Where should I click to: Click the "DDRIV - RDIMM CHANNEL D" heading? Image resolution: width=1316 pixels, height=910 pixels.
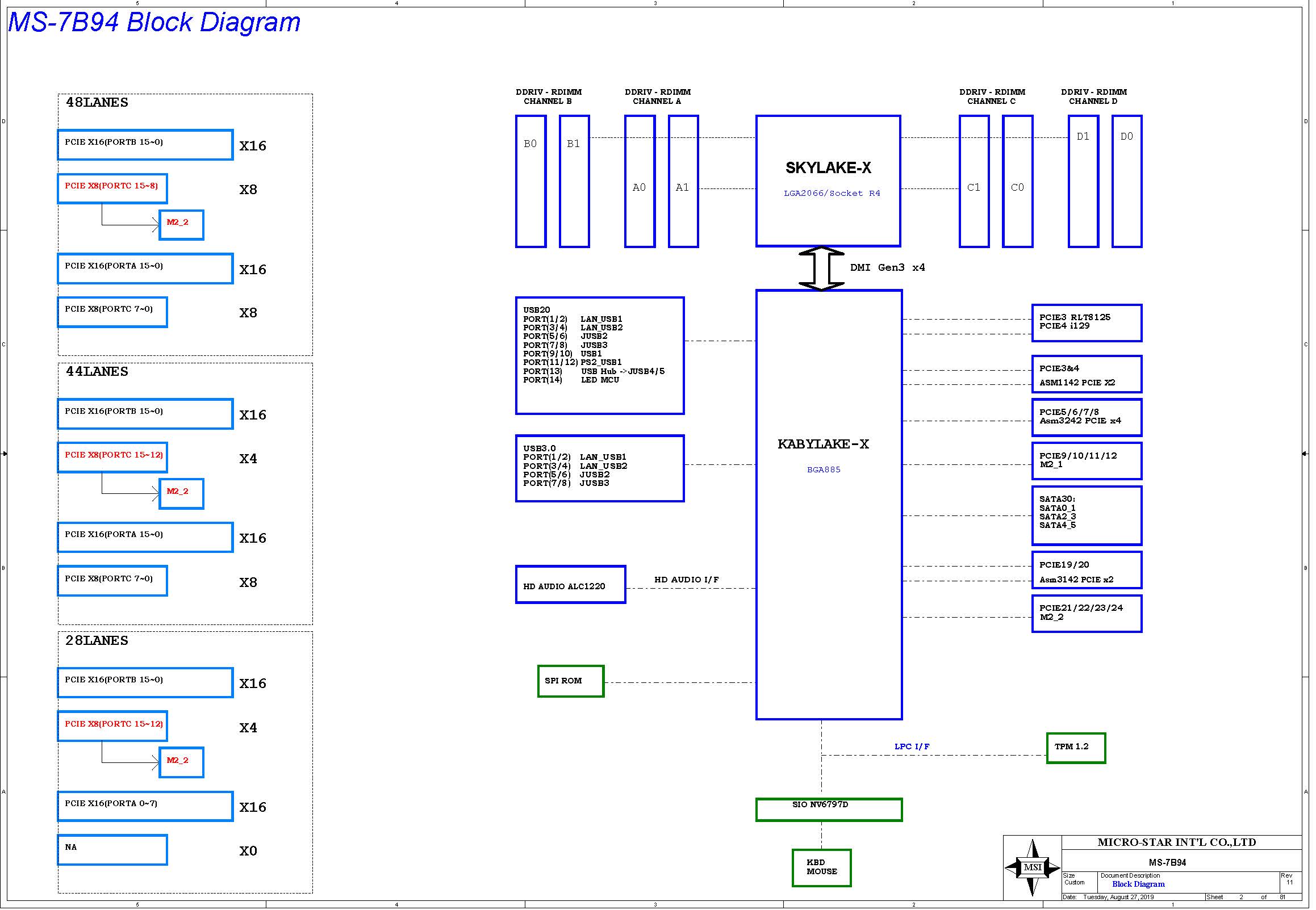point(1094,97)
